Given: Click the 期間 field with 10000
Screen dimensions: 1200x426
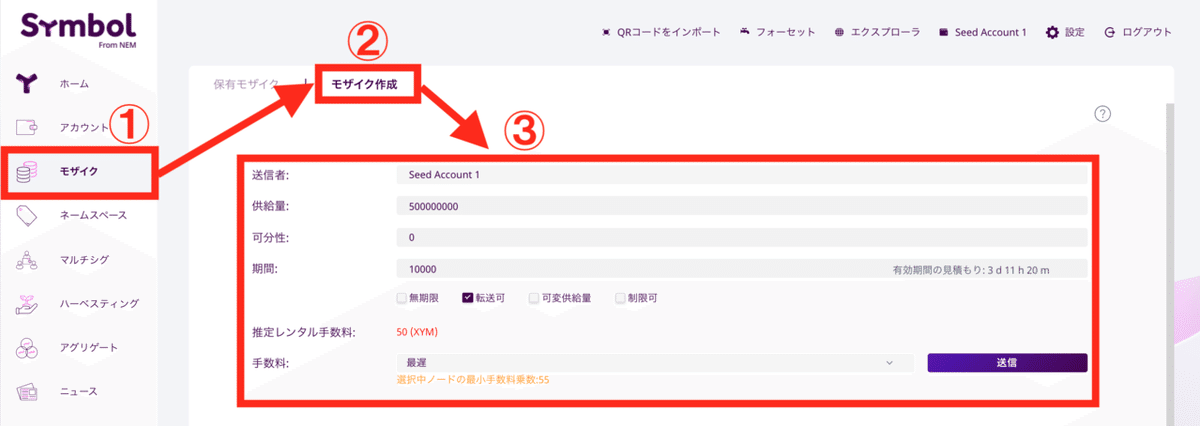Looking at the screenshot, I should tap(741, 270).
